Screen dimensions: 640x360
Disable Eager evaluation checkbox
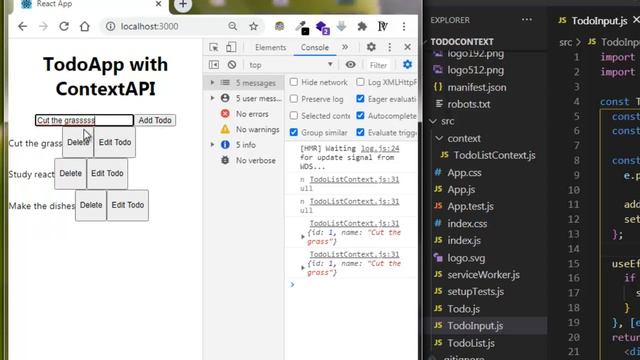(360, 99)
